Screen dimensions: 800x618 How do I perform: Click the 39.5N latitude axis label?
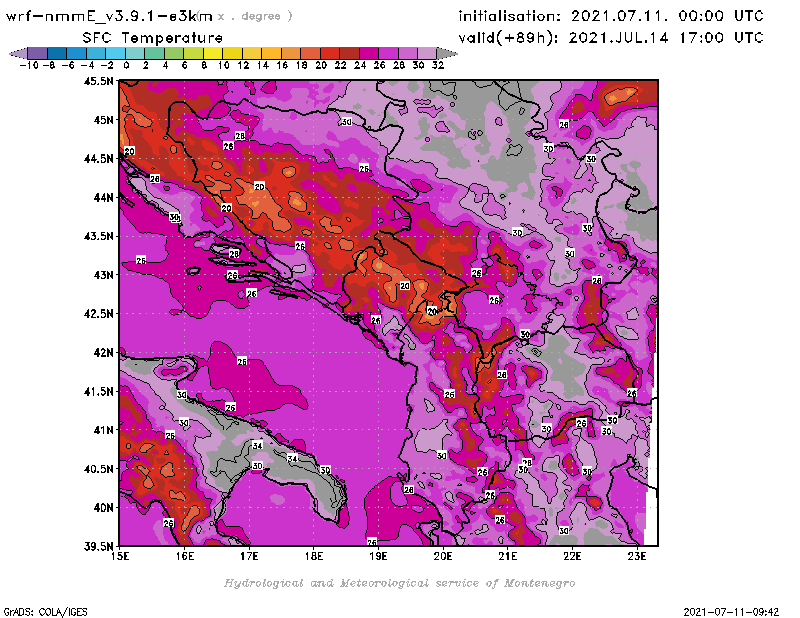tap(99, 547)
